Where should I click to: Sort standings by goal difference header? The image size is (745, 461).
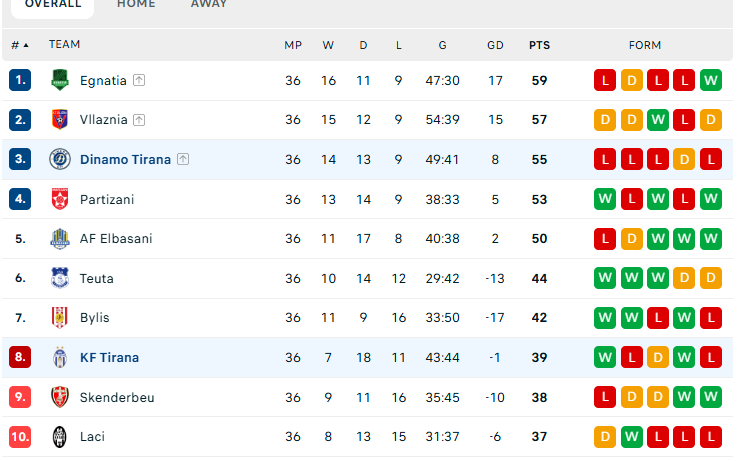click(495, 45)
